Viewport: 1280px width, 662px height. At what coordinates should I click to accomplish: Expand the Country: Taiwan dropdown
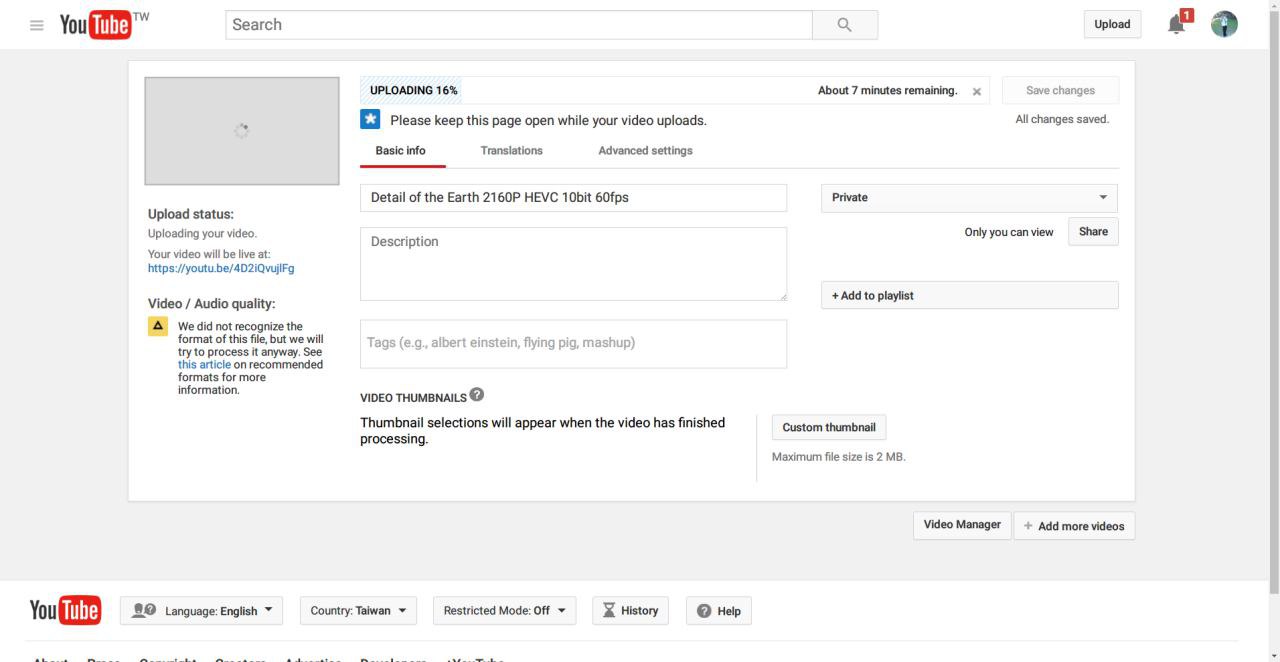pyautogui.click(x=358, y=611)
